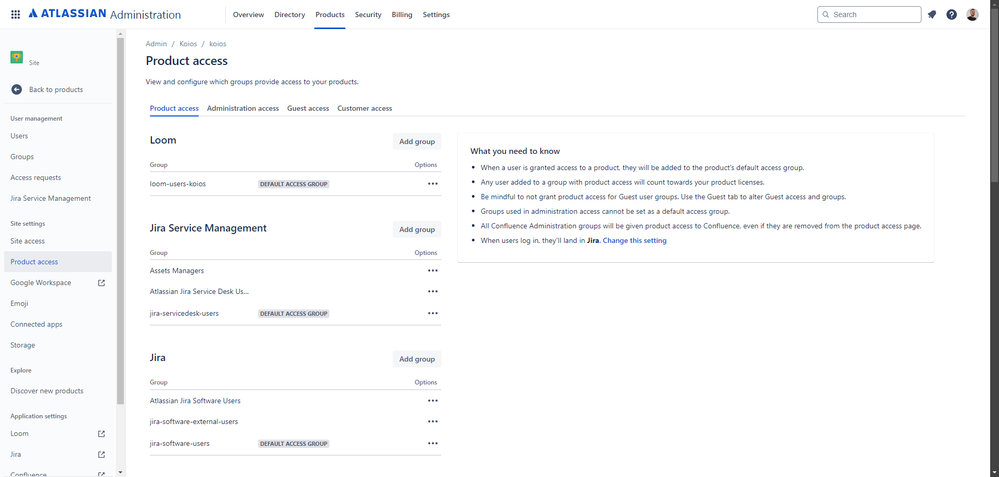
Task: Click sidebar scrollbar down arrow
Action: pyautogui.click(x=121, y=473)
